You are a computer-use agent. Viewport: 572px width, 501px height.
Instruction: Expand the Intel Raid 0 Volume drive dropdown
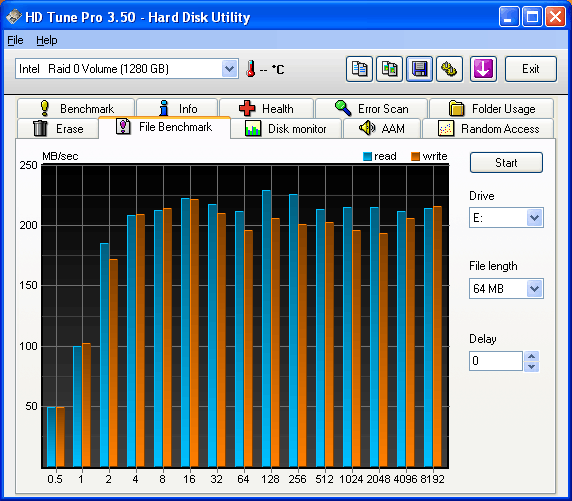point(229,69)
